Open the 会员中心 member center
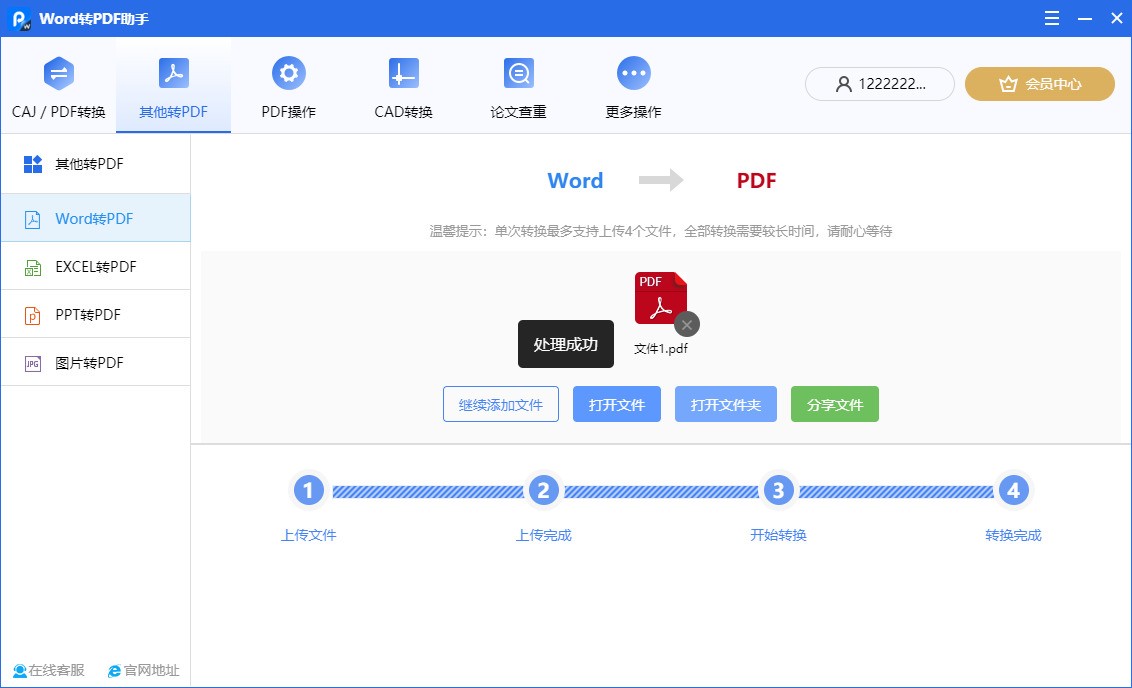This screenshot has height=688, width=1132. click(1039, 84)
